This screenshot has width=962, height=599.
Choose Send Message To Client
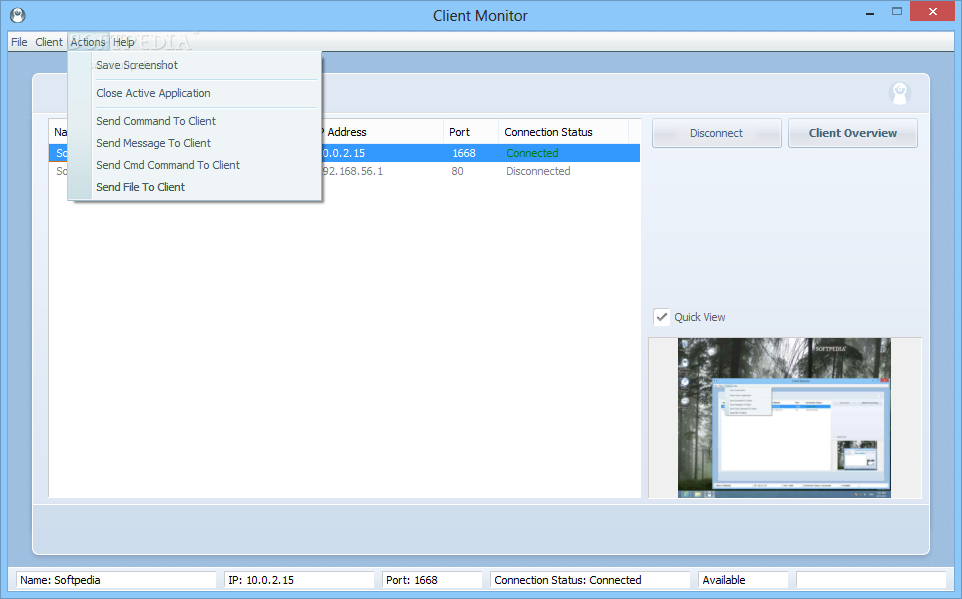click(x=153, y=143)
